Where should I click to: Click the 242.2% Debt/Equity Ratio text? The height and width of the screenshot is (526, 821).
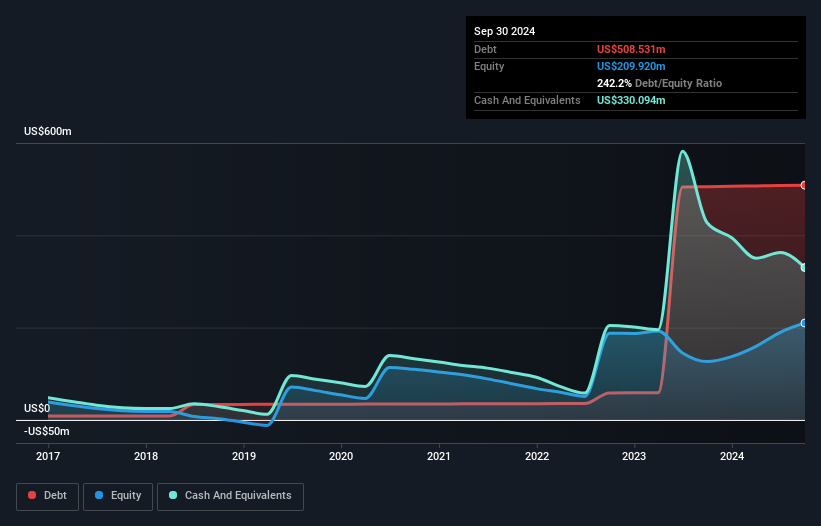(659, 83)
